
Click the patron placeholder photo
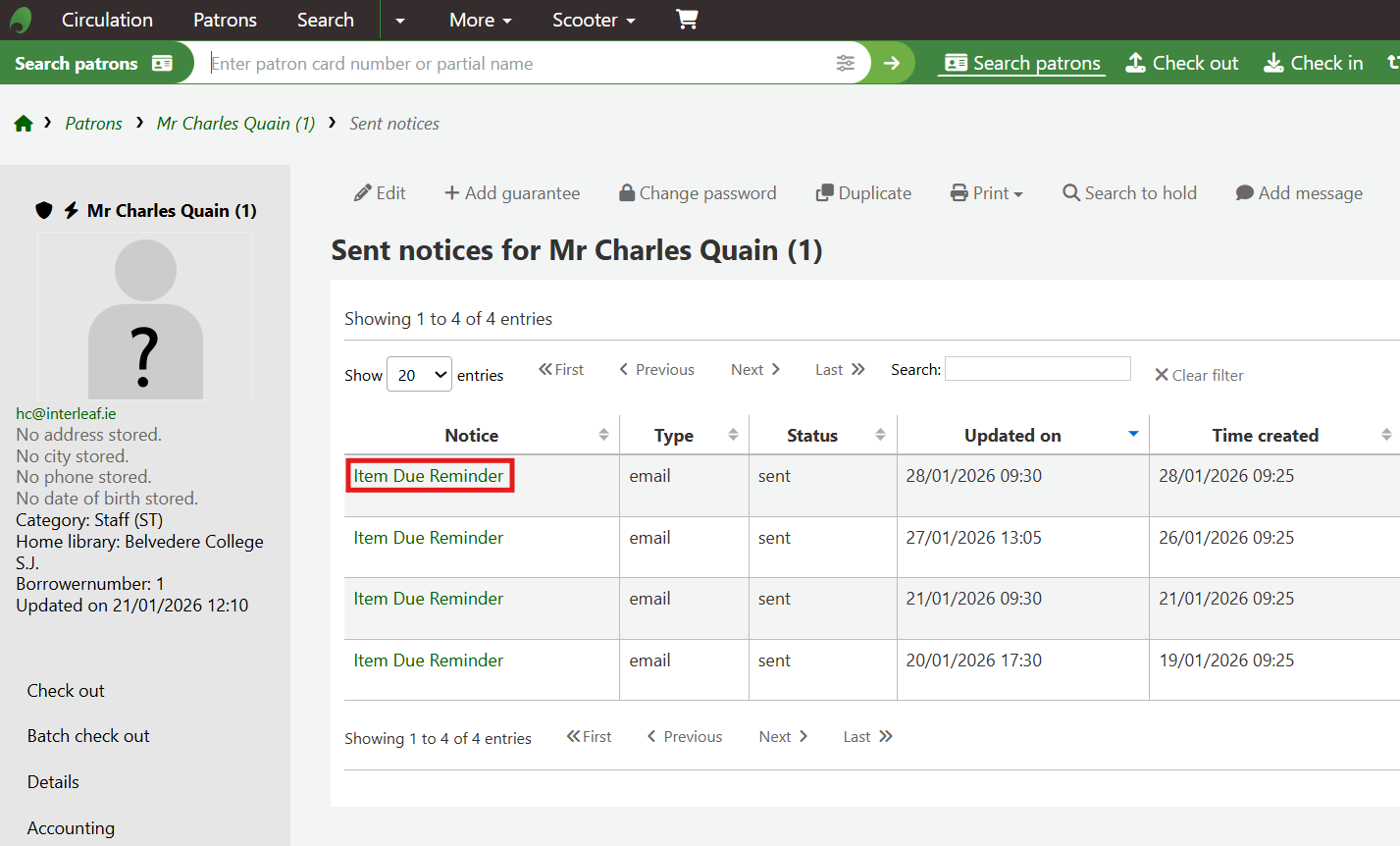(x=145, y=316)
